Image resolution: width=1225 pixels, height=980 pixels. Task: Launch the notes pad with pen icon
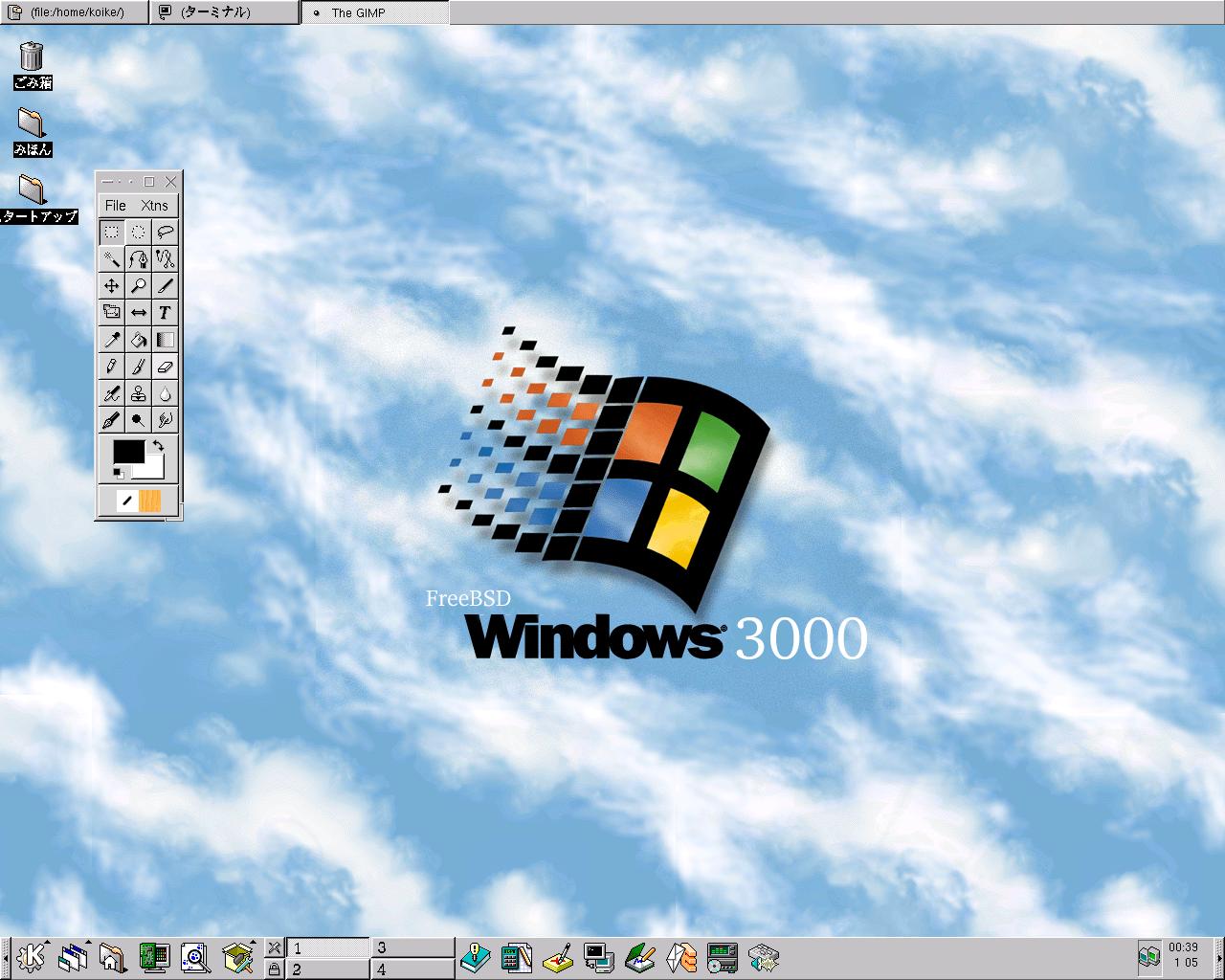click(x=558, y=957)
